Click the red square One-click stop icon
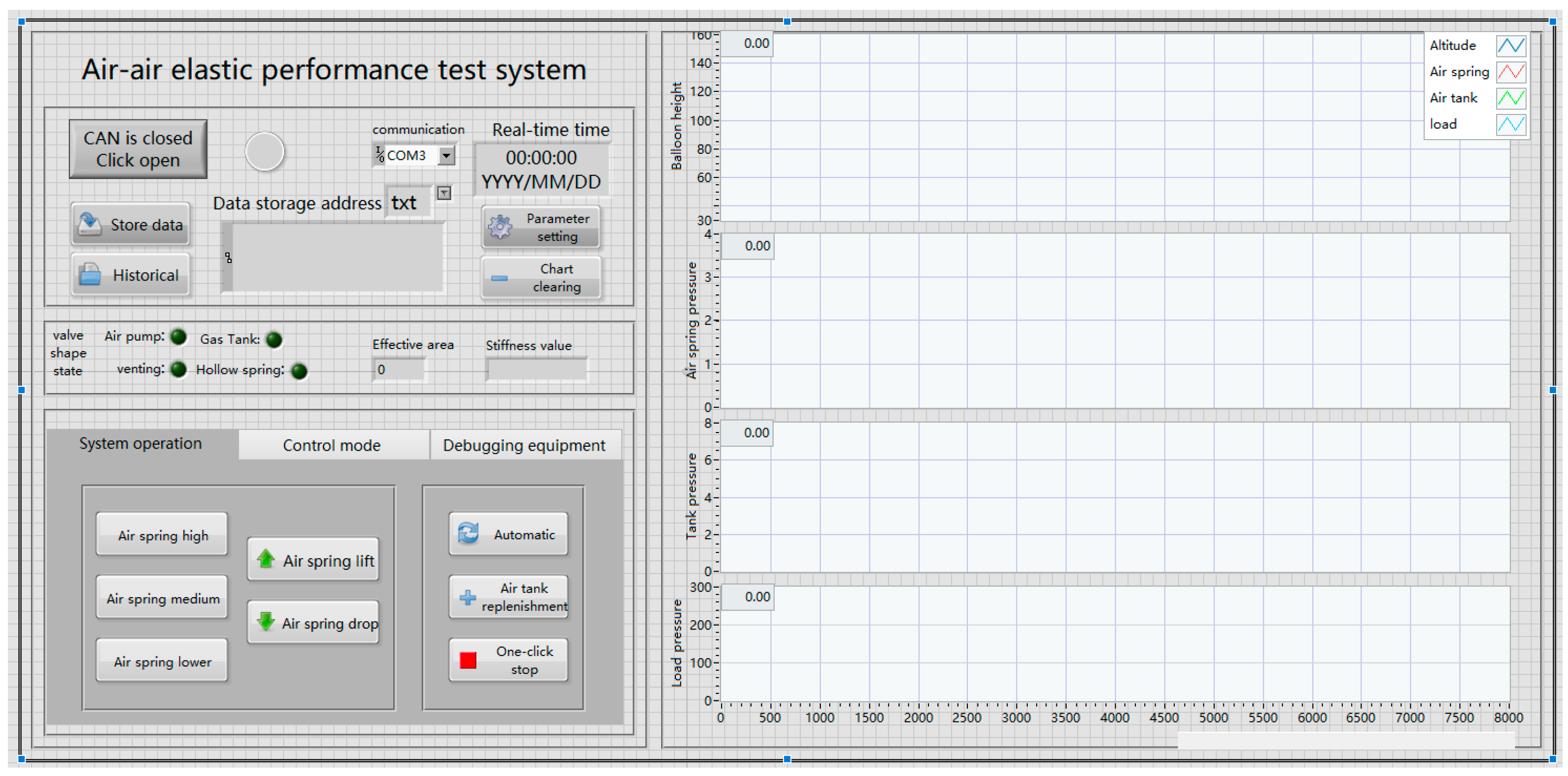 click(x=468, y=660)
